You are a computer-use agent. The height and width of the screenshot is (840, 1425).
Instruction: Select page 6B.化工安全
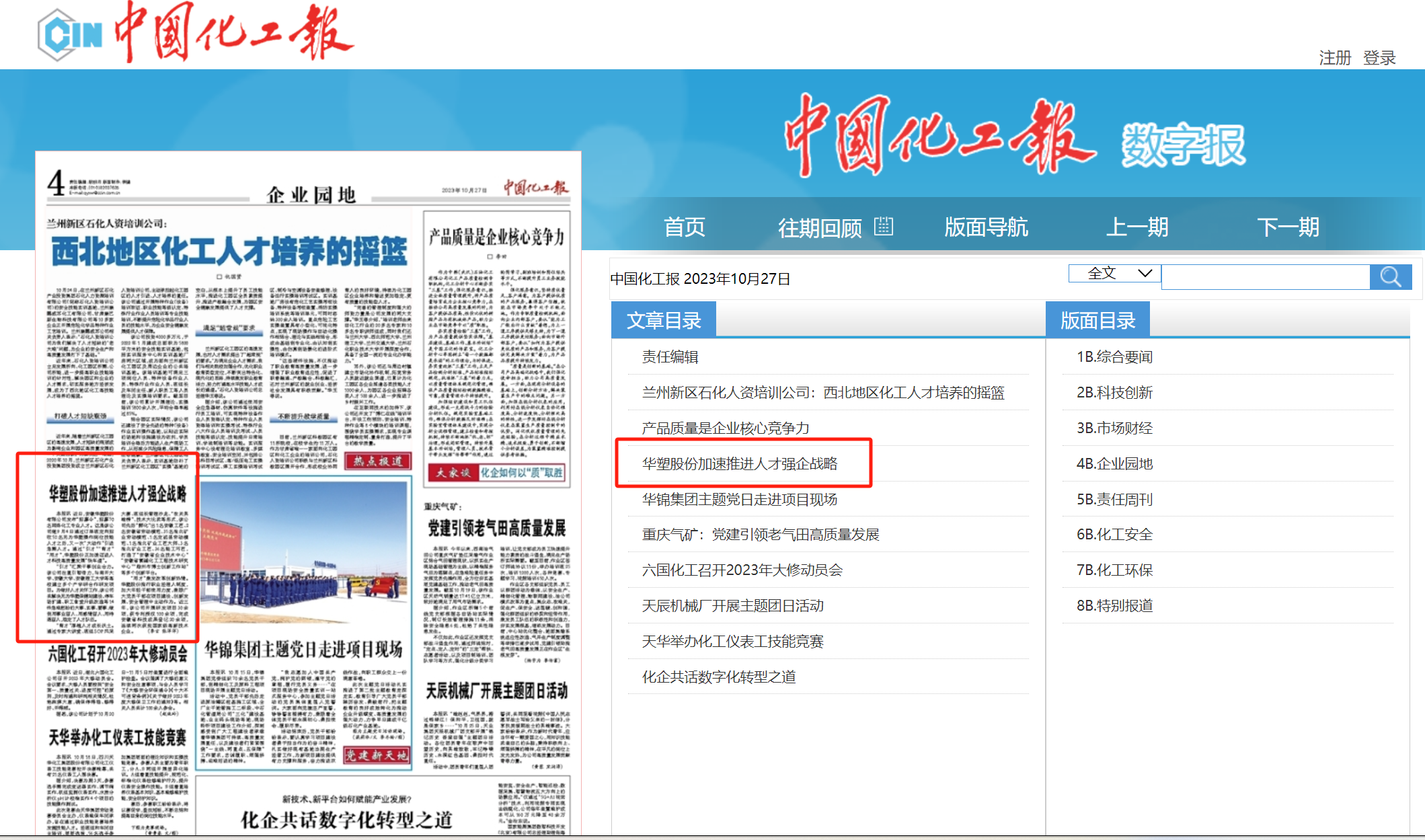click(1114, 534)
